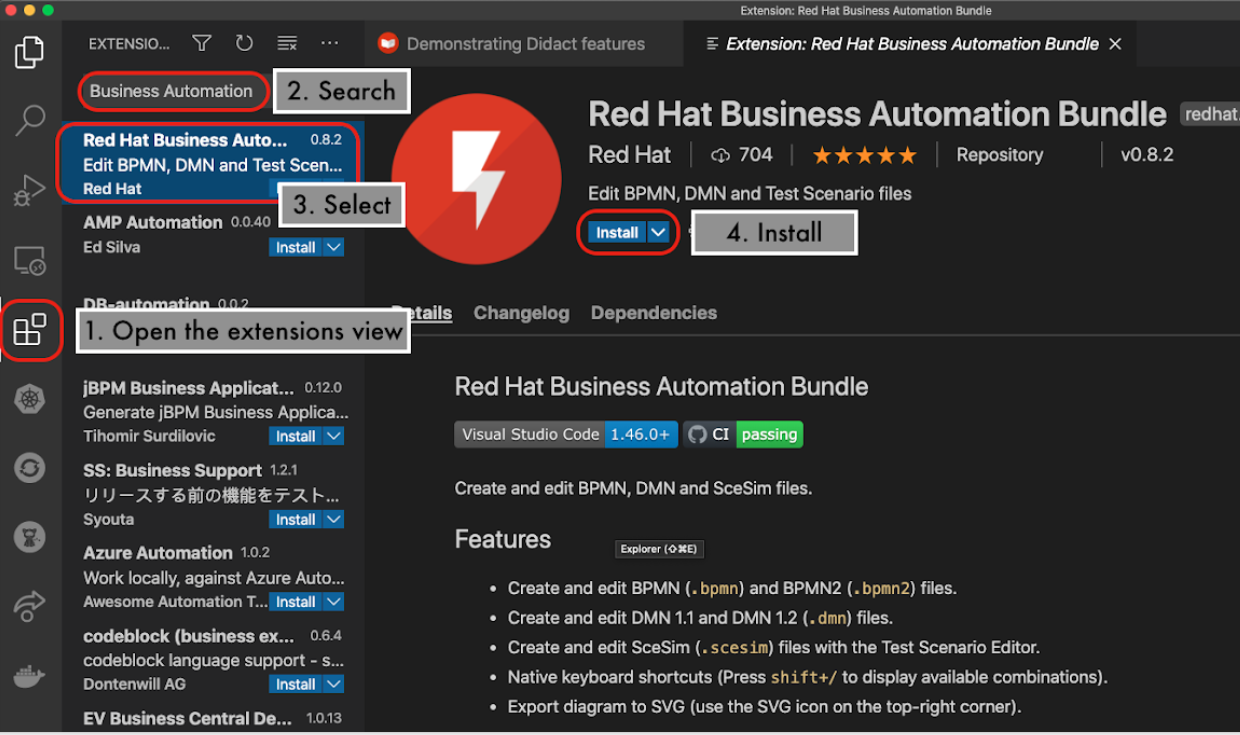Install the AMP Automation extension
Image resolution: width=1240 pixels, height=735 pixels.
(296, 247)
